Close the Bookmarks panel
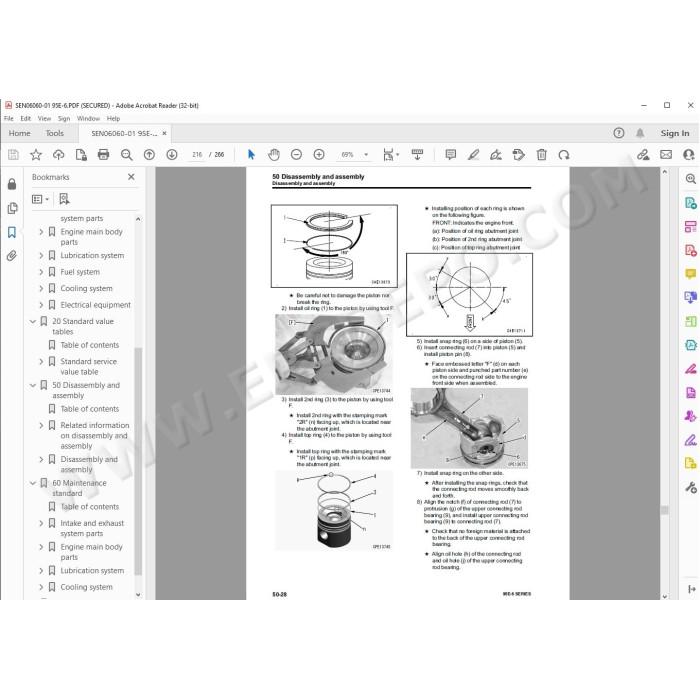700x700 pixels. (131, 177)
